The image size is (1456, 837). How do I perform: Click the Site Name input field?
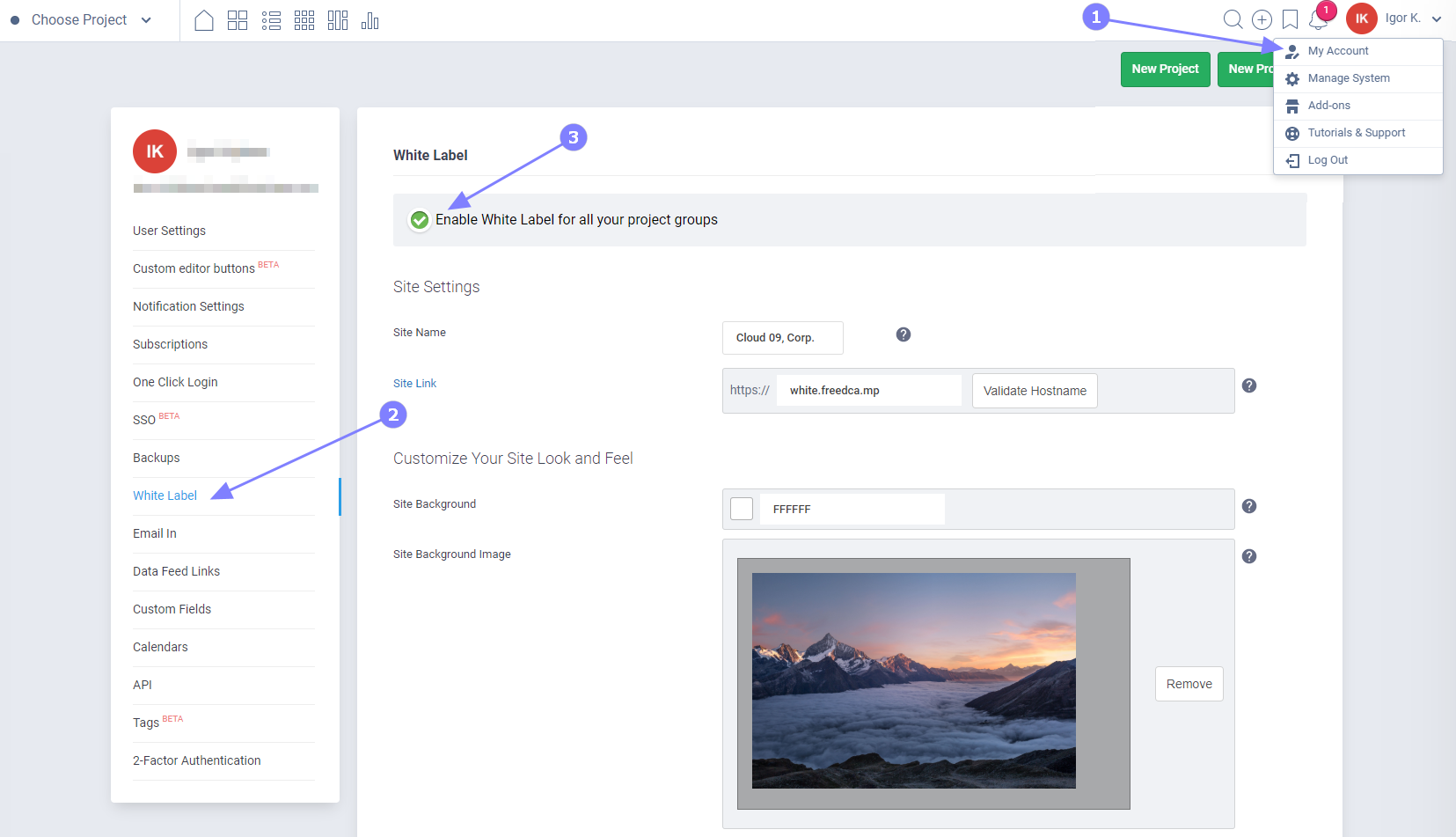pyautogui.click(x=782, y=338)
